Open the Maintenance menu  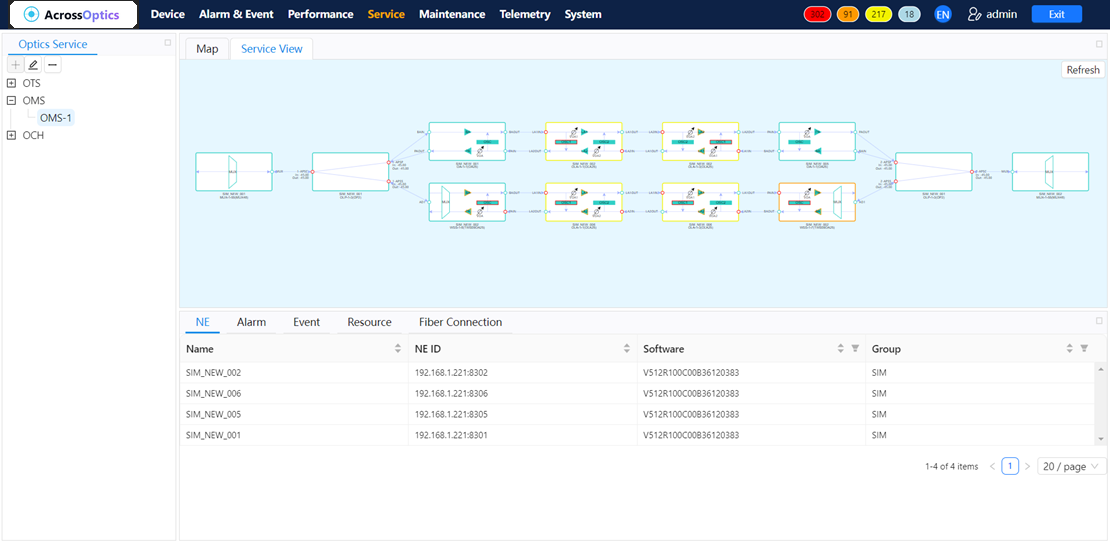[452, 14]
